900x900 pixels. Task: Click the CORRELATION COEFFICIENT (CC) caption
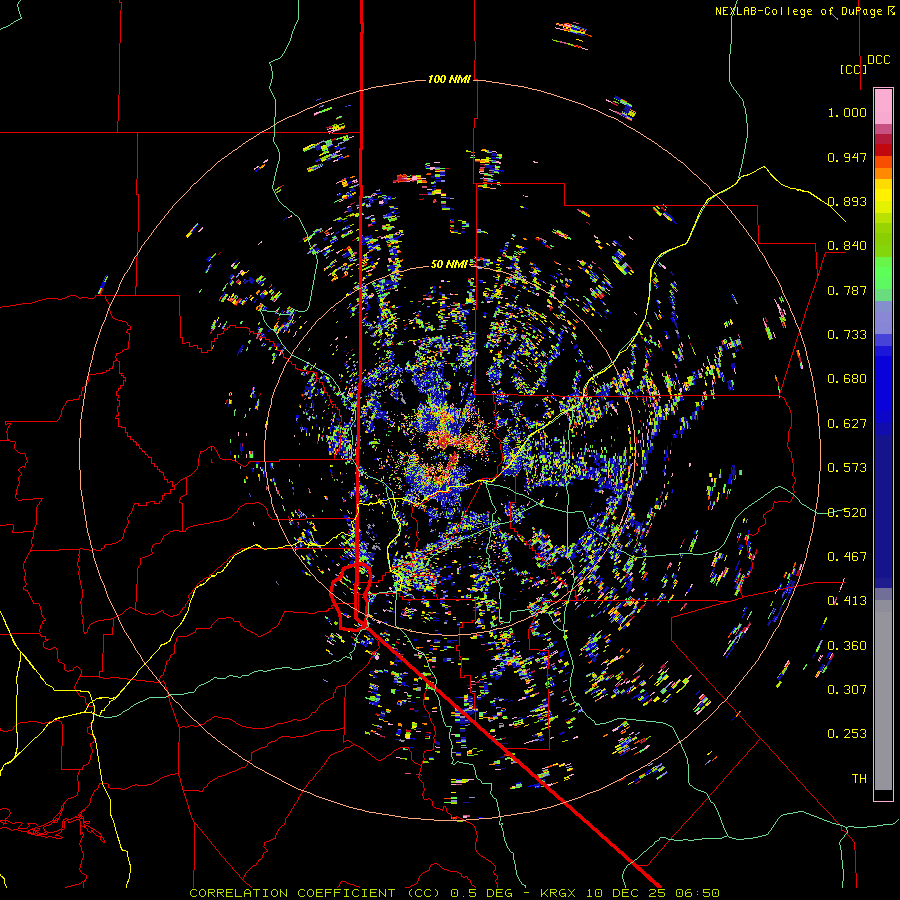coord(315,893)
